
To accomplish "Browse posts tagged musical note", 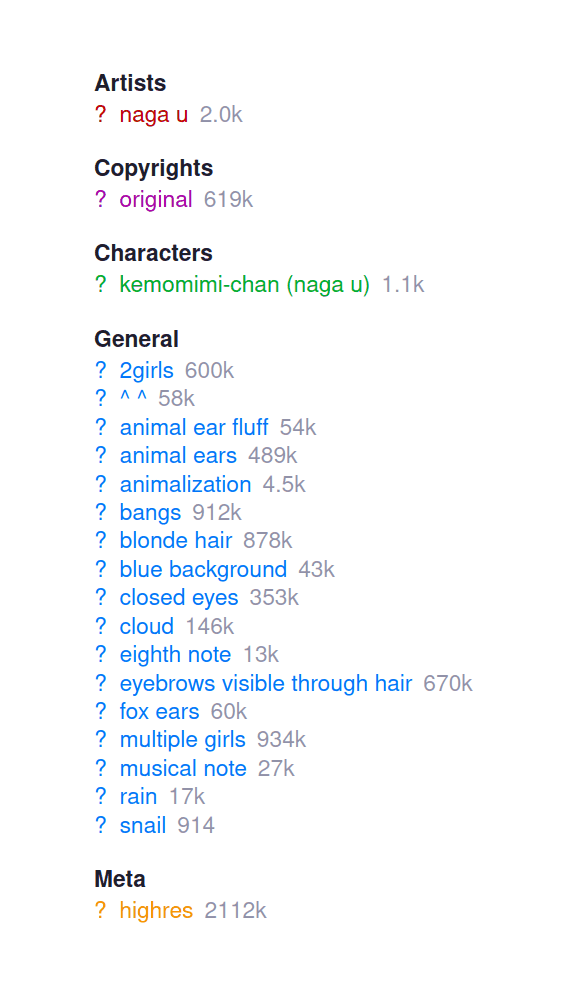I will click(183, 768).
